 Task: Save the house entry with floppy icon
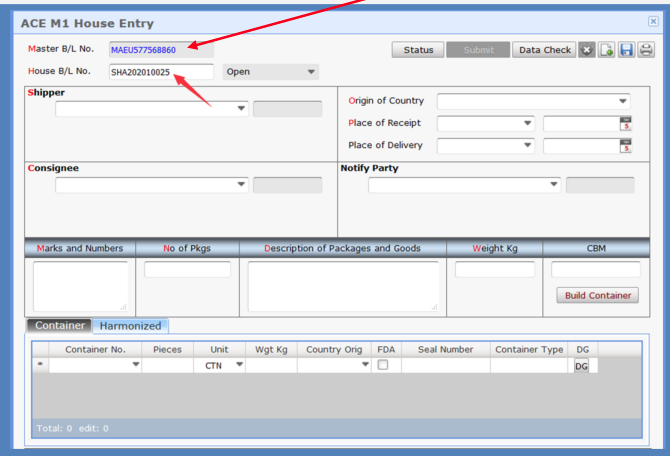(x=627, y=50)
